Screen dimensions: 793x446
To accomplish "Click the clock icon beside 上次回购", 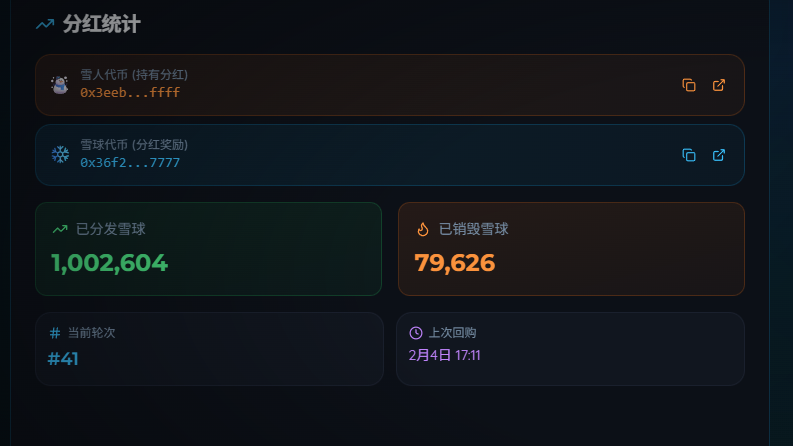I will click(416, 332).
